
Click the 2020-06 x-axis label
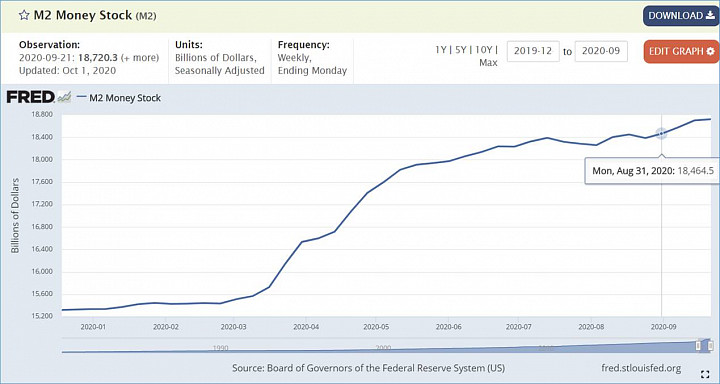(448, 328)
